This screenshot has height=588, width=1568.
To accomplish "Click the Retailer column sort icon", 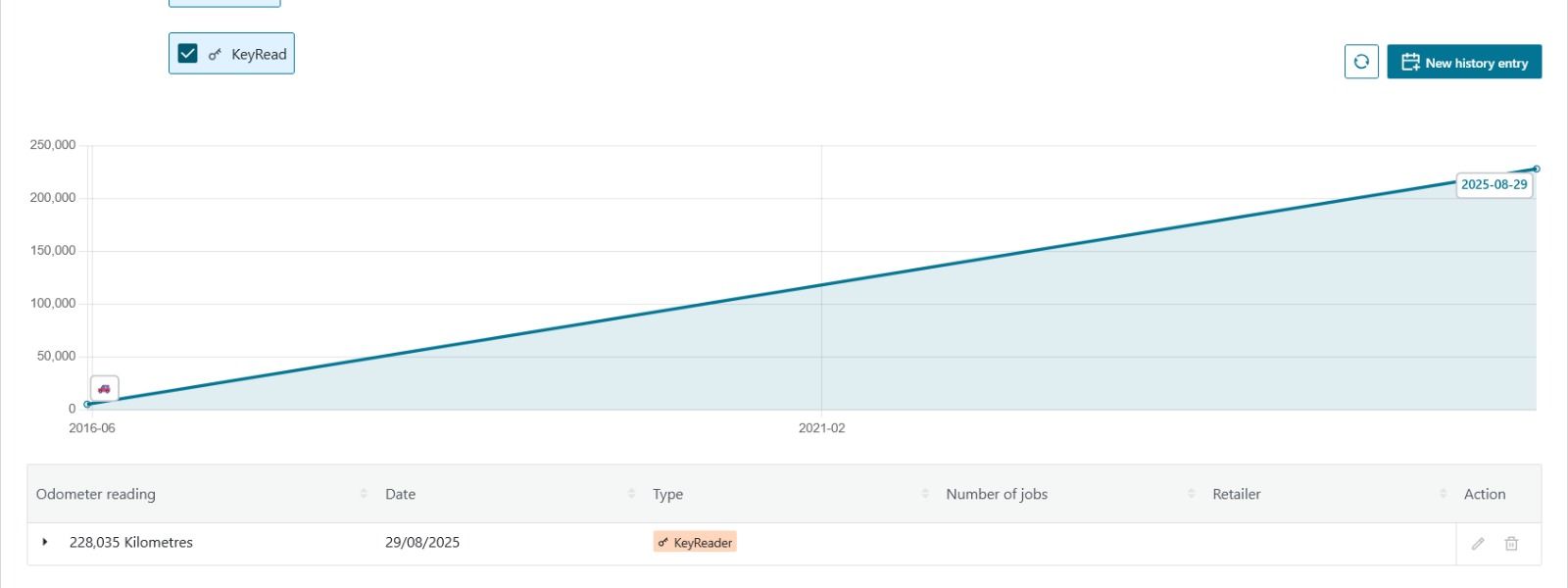I will [x=1443, y=494].
